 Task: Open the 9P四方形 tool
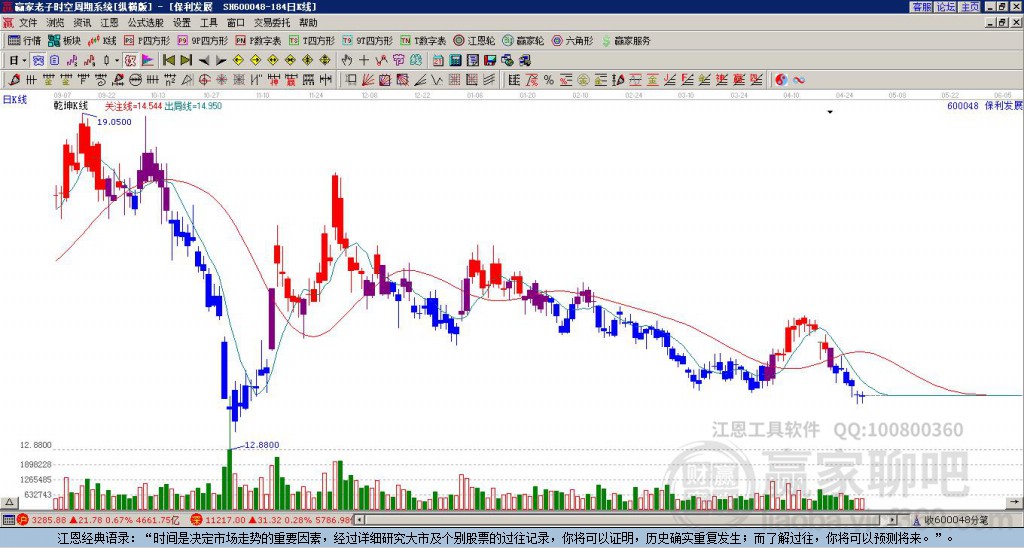202,40
